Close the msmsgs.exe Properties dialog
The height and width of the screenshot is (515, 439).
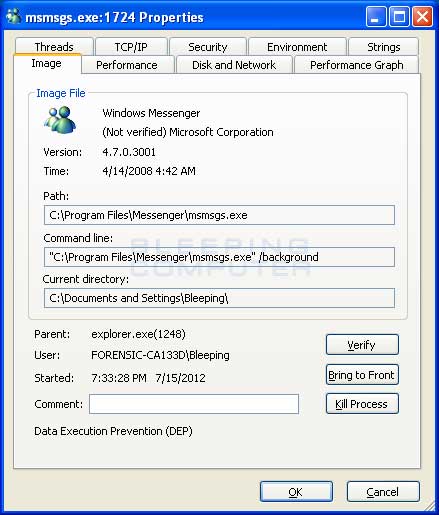point(422,16)
